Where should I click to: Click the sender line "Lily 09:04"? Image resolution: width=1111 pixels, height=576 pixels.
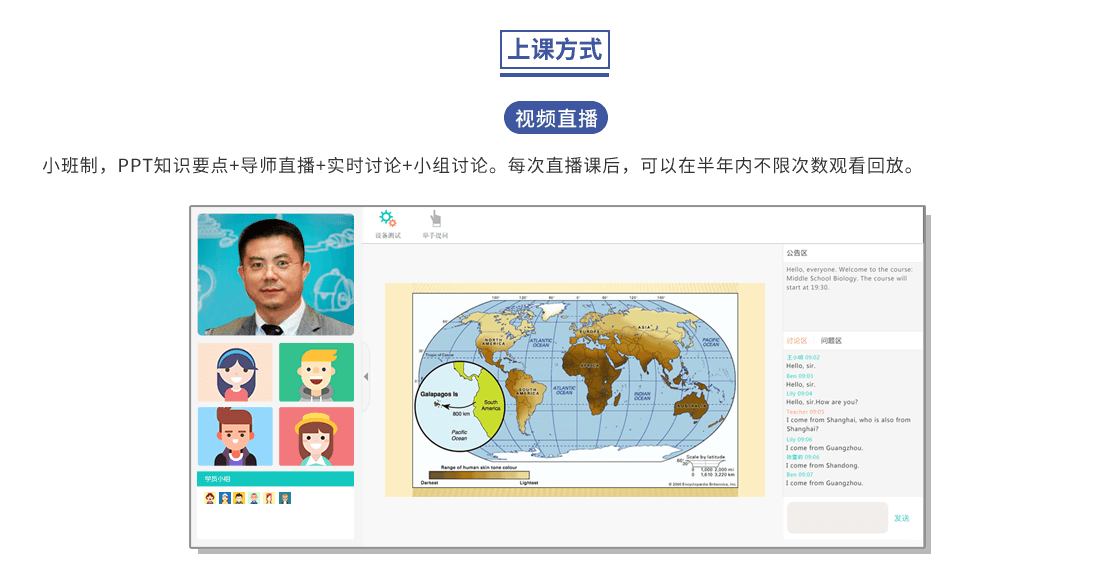(799, 394)
